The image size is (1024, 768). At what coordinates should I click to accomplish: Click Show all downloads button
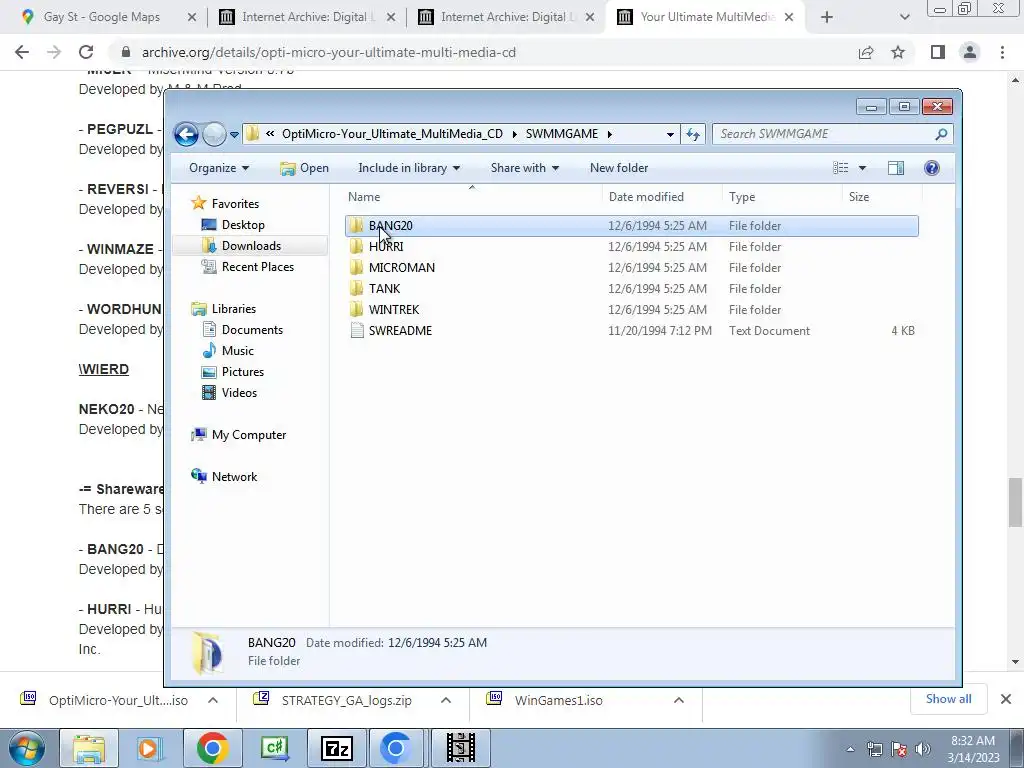(948, 699)
